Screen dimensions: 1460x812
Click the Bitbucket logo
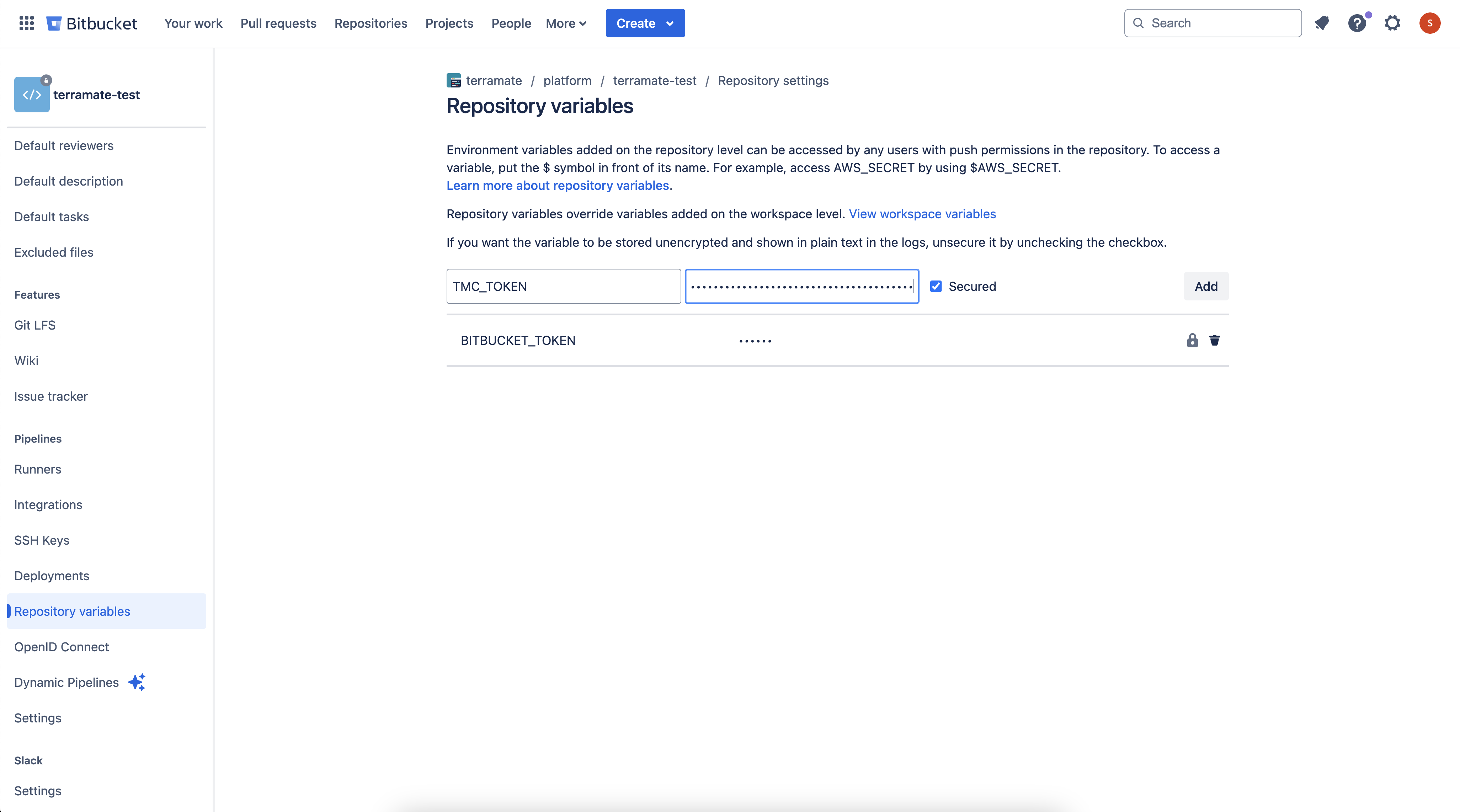coord(92,23)
